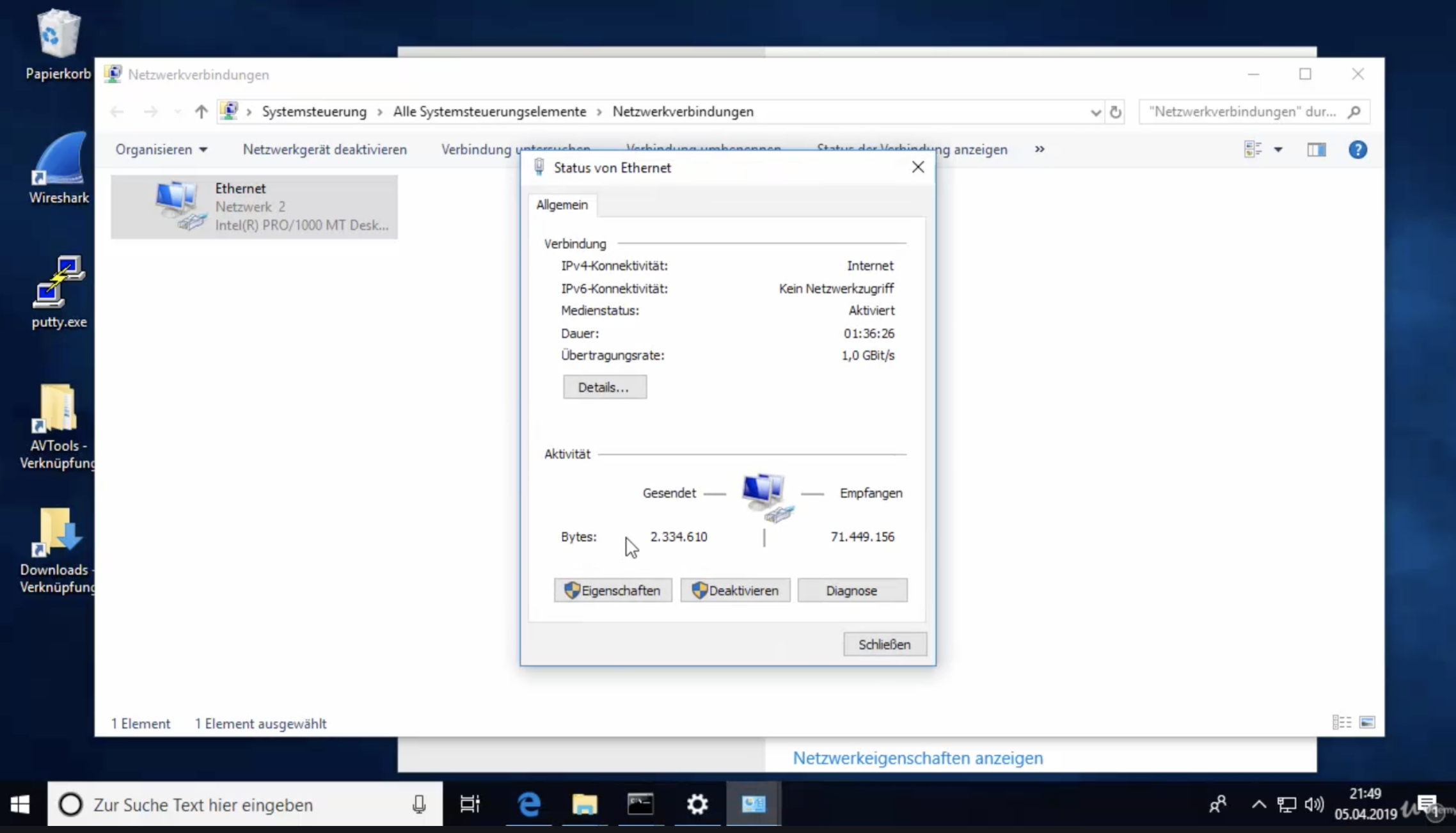Click the network tray icon

(x=1286, y=804)
